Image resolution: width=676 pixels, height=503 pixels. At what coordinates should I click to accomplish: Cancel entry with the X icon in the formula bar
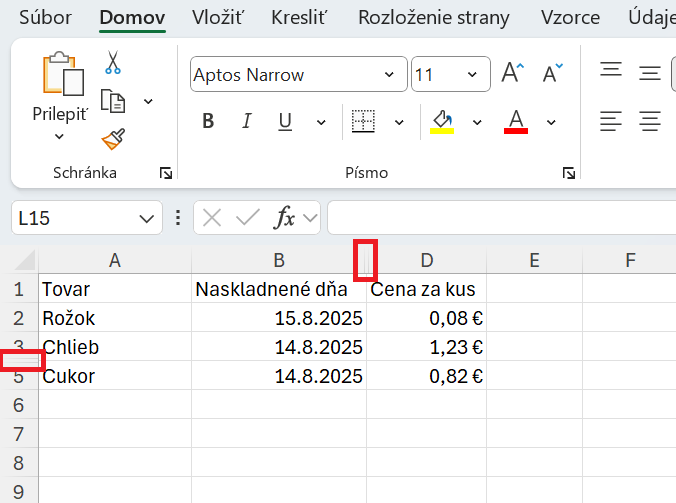click(x=212, y=218)
